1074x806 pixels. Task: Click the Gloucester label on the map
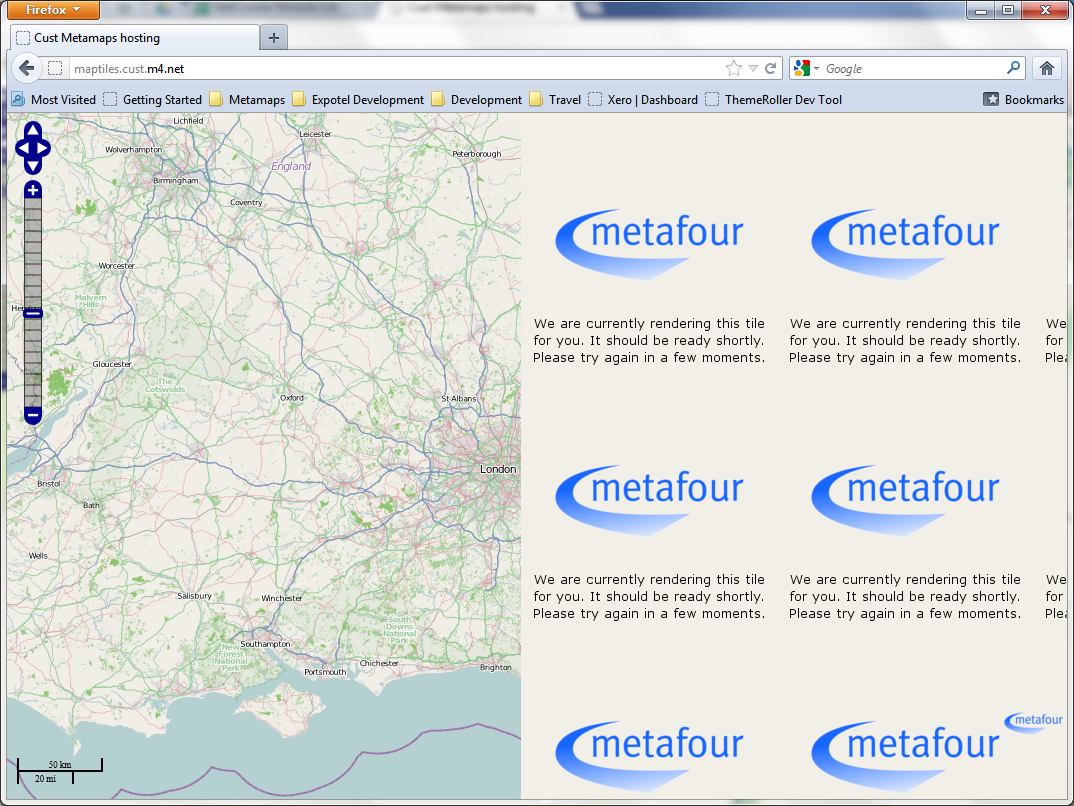coord(112,364)
